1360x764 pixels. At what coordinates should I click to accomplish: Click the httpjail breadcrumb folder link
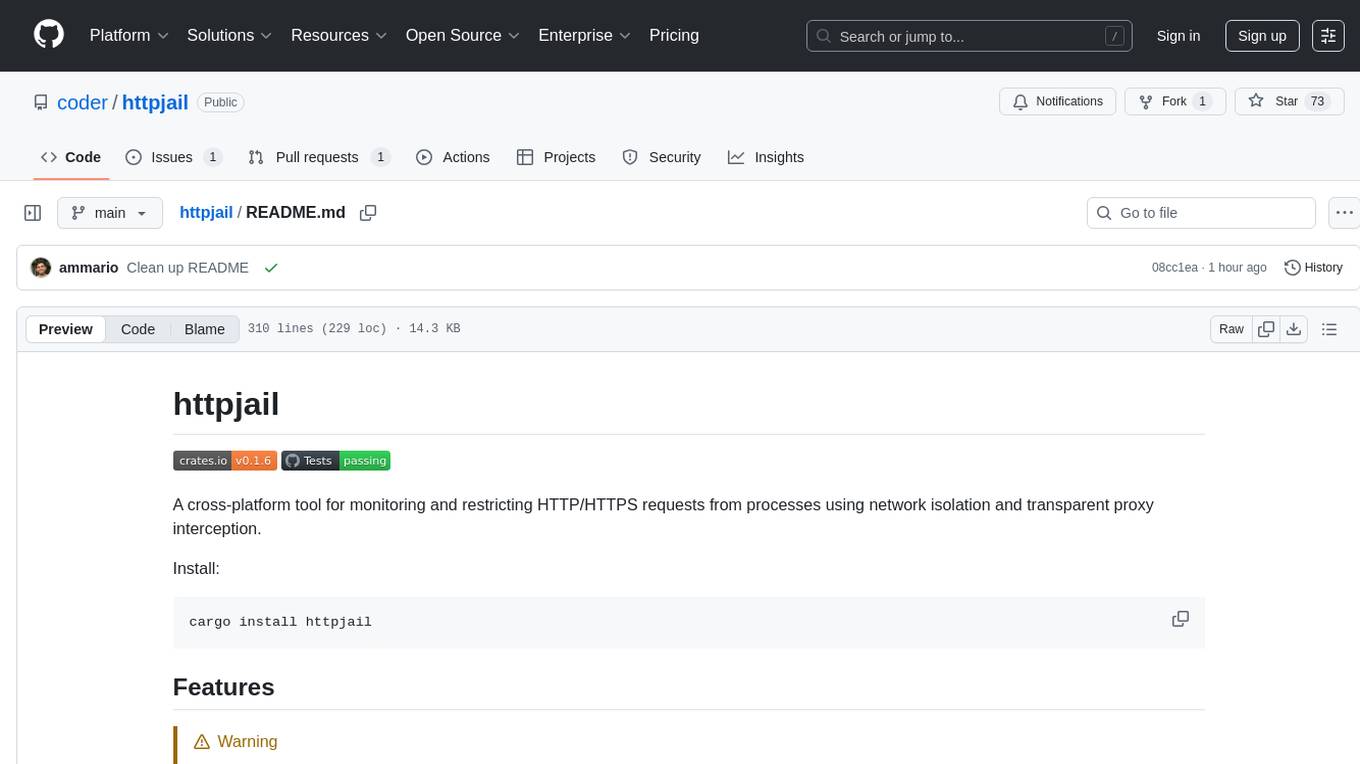click(x=206, y=212)
